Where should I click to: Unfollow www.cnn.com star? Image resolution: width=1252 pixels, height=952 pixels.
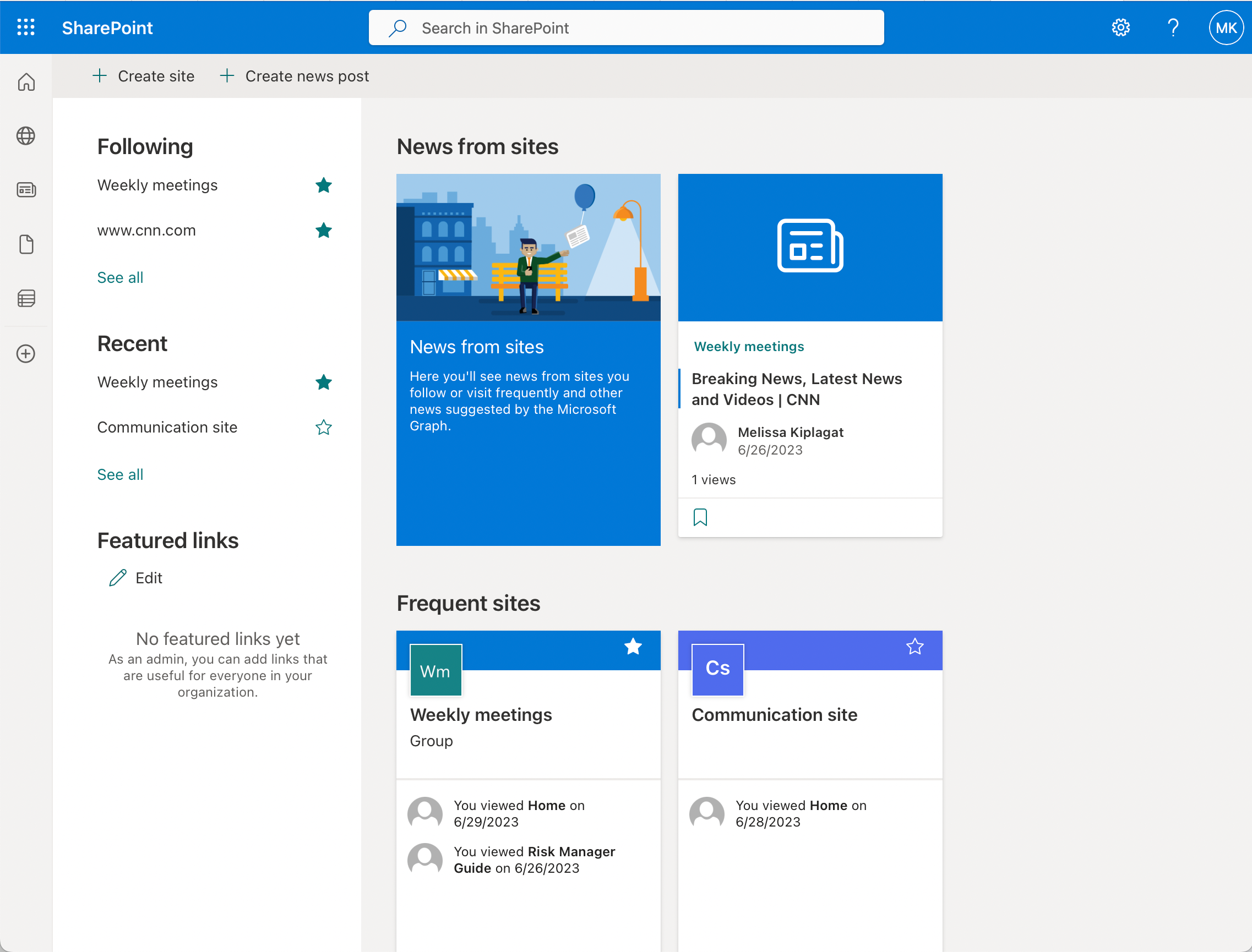[x=323, y=230]
